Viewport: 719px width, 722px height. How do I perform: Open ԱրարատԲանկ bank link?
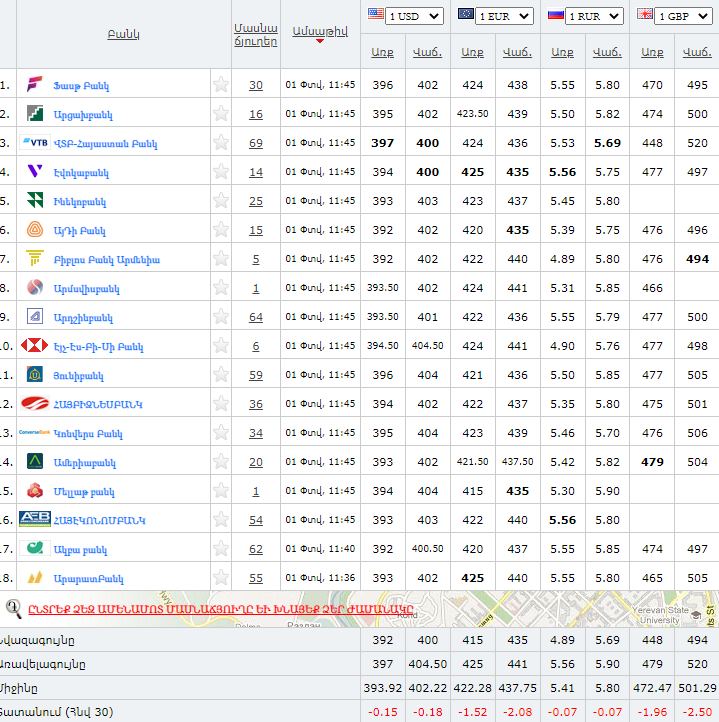click(88, 579)
